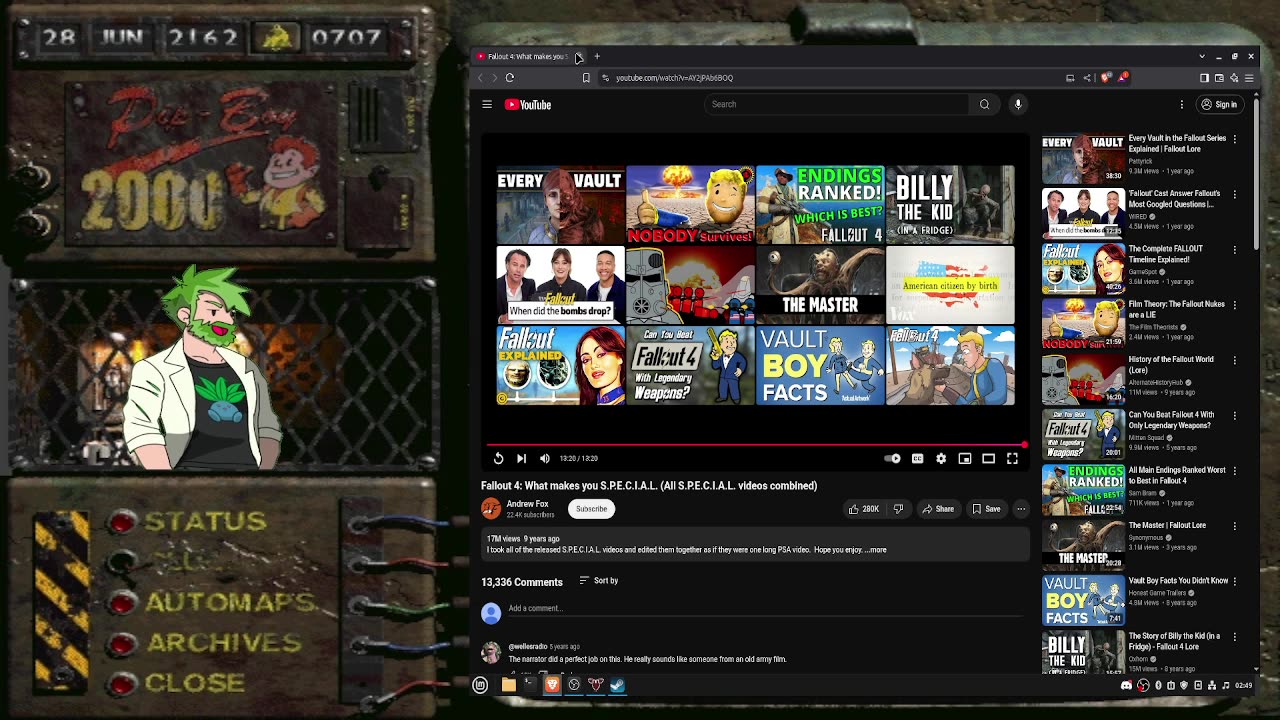Bookmark this page in the address bar
1280x720 pixels.
586,78
